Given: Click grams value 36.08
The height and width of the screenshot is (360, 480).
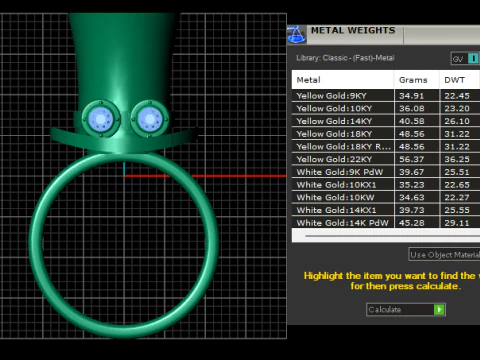Looking at the screenshot, I should click(412, 109).
